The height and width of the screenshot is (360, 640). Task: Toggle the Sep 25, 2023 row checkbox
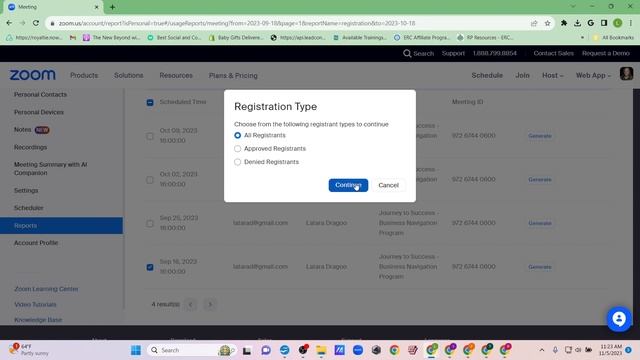pyautogui.click(x=150, y=223)
